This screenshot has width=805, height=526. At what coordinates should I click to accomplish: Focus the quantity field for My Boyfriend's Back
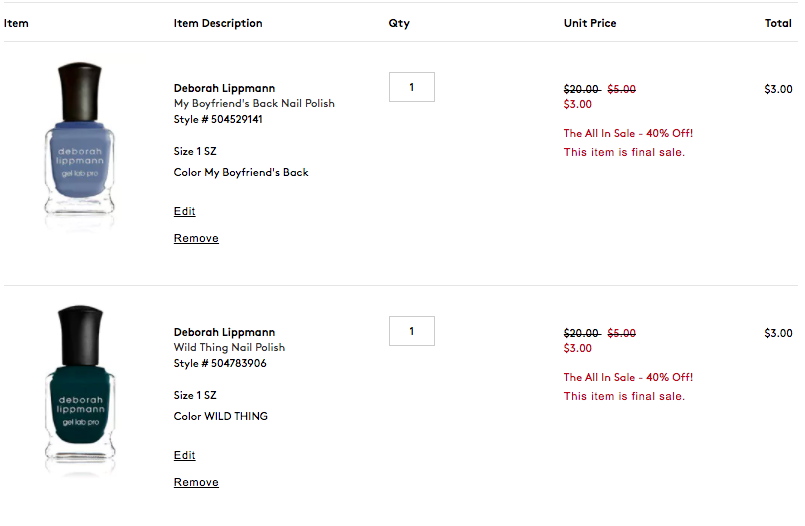click(412, 87)
